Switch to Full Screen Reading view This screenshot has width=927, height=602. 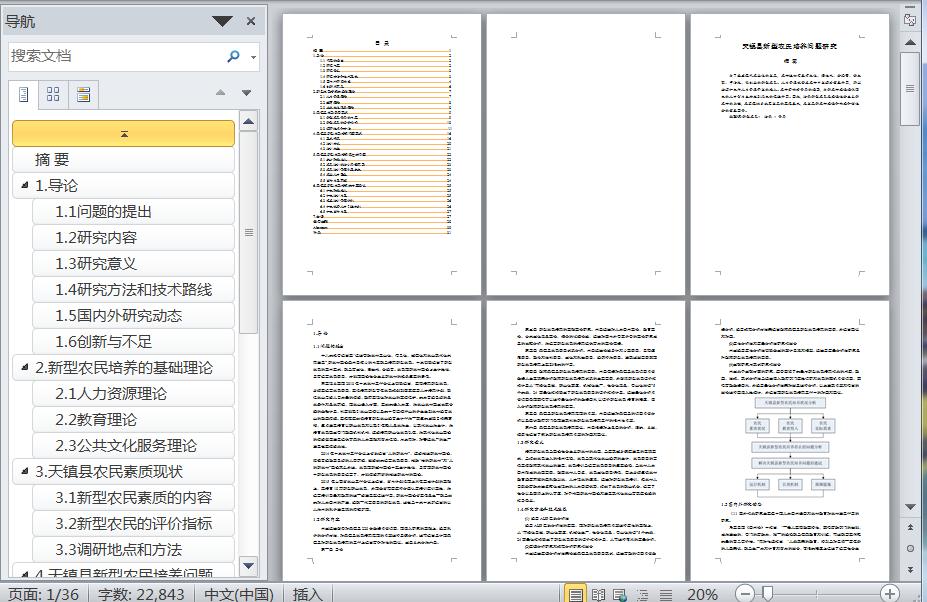598,594
